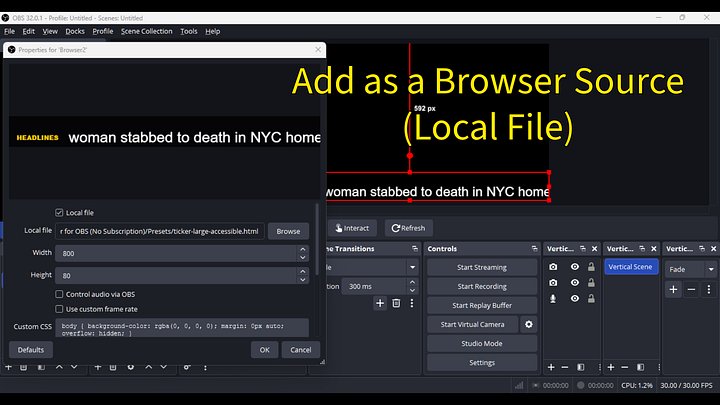Decrease 300 ms duration with down arrow
The width and height of the screenshot is (720, 405).
click(412, 290)
